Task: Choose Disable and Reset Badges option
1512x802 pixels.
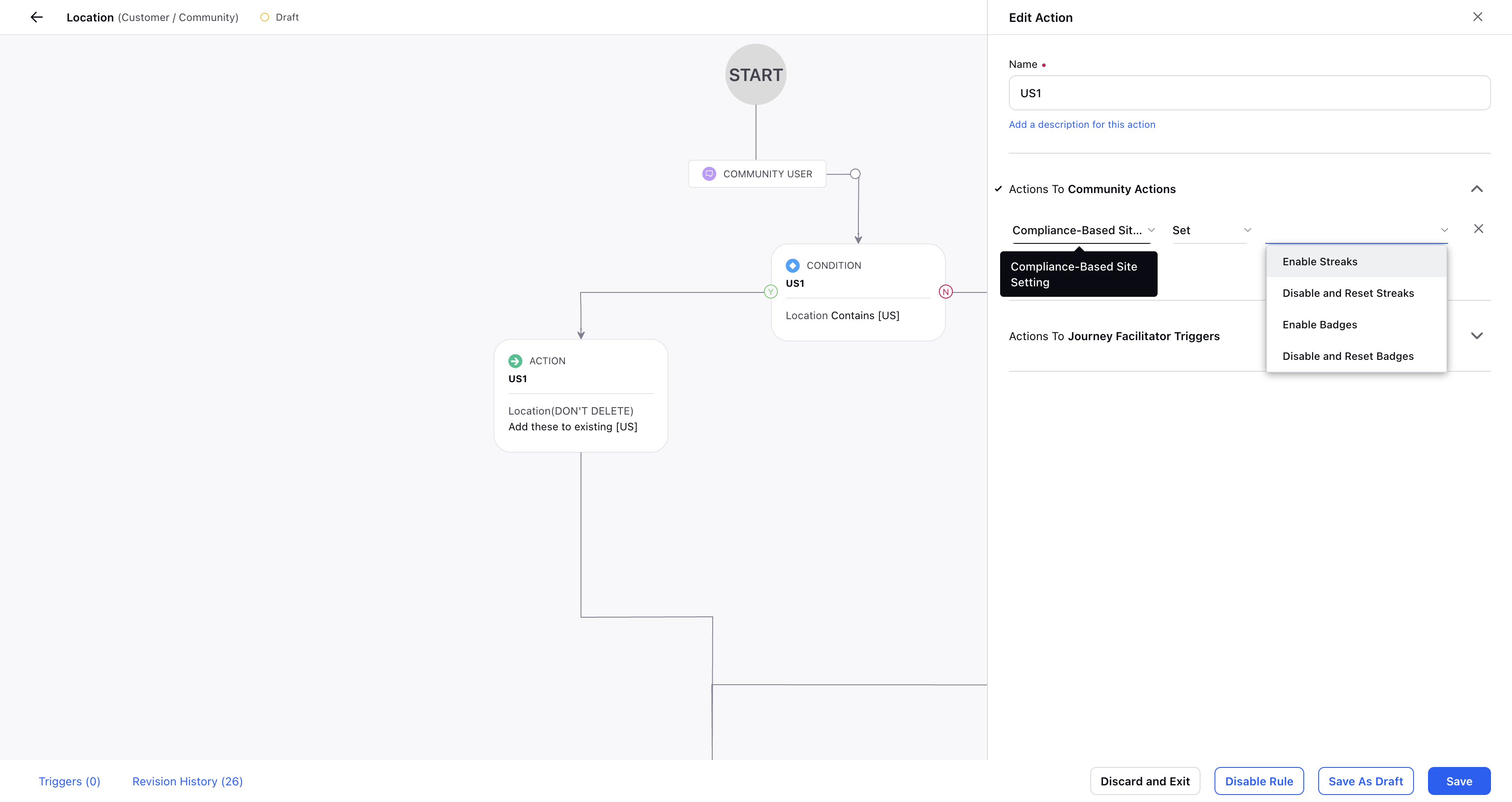Action: pyautogui.click(x=1356, y=356)
